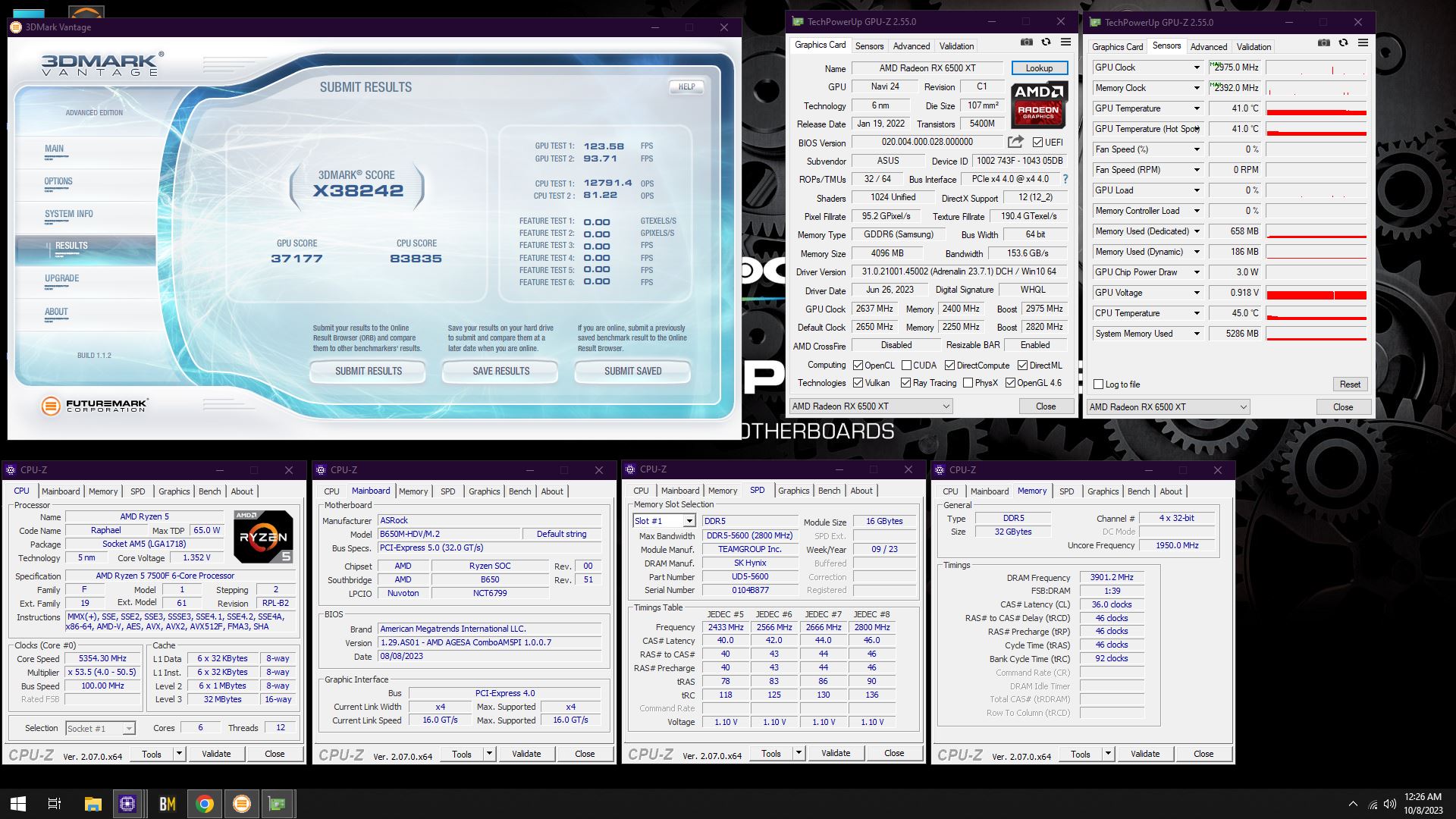This screenshot has width=1456, height=819.
Task: Open the Advanced tab in GPU-Z Graphics Card window
Action: [x=911, y=46]
